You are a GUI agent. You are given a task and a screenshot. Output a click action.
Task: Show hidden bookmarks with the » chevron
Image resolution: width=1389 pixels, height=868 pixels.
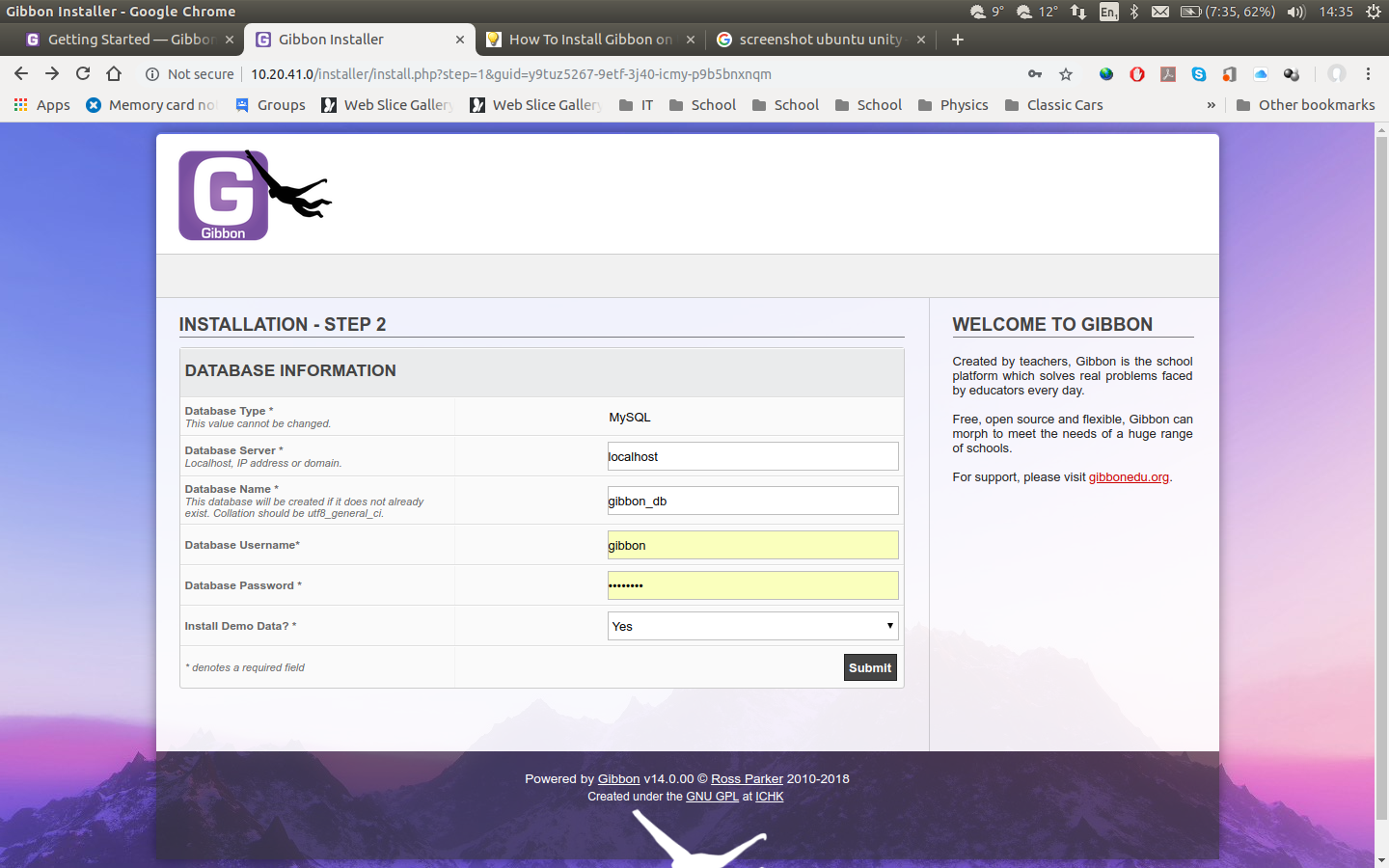(1211, 105)
